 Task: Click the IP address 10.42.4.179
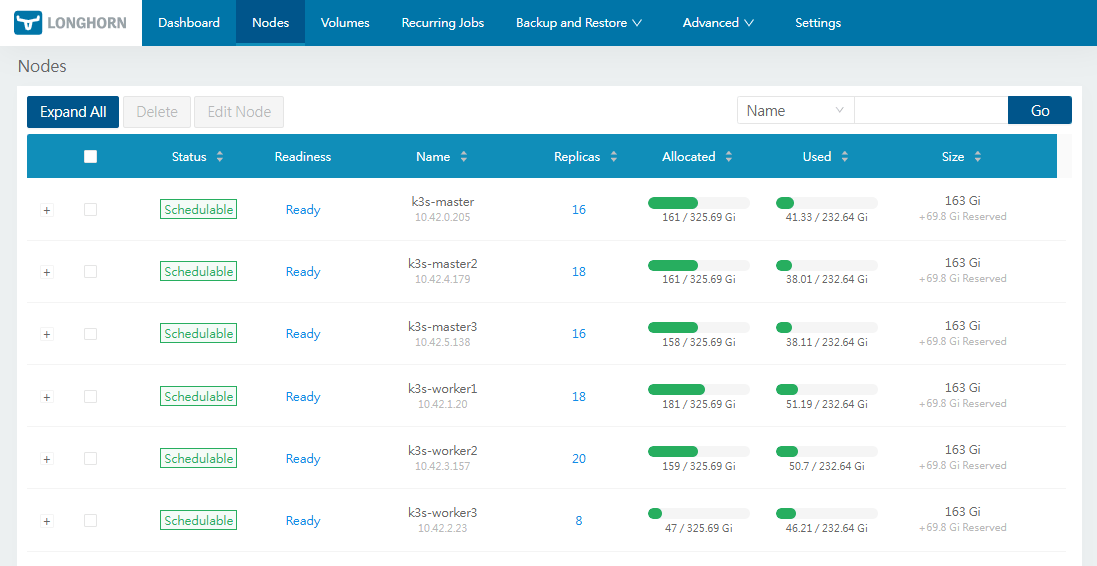tap(443, 279)
